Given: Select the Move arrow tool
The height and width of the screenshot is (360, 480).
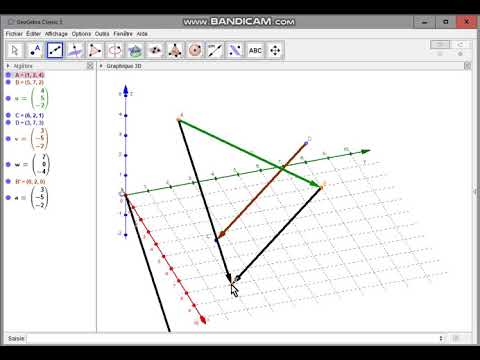Looking at the screenshot, I should pyautogui.click(x=15, y=51).
